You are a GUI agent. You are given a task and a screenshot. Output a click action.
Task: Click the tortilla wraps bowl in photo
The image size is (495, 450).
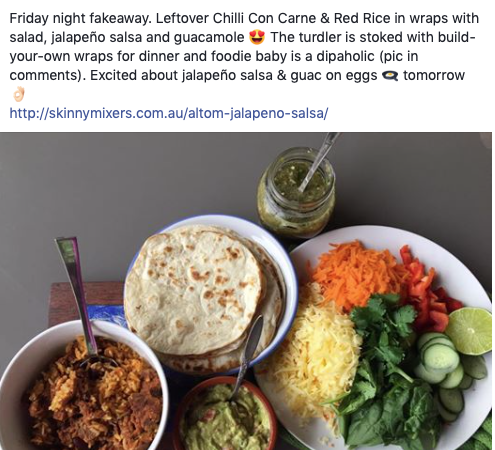tap(209, 294)
